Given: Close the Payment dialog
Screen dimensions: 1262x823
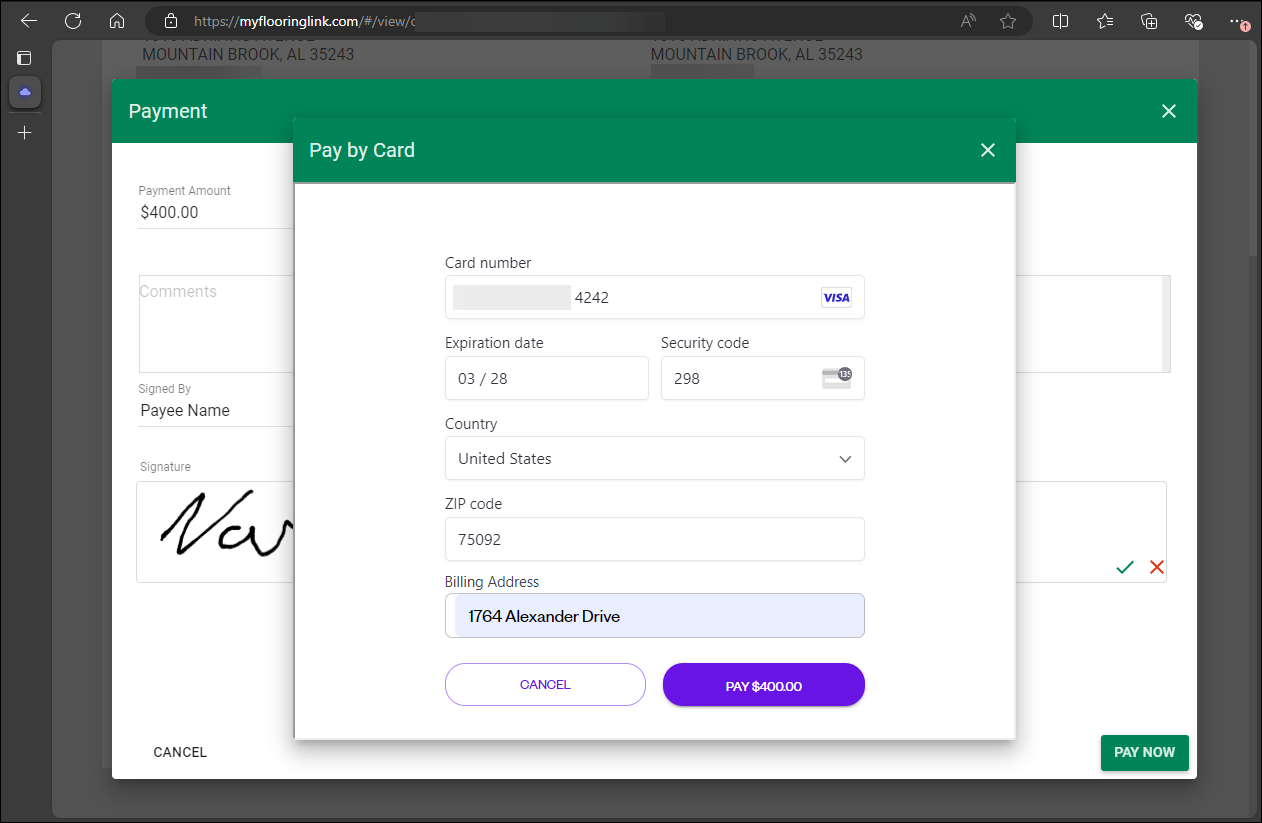Looking at the screenshot, I should [x=1169, y=111].
